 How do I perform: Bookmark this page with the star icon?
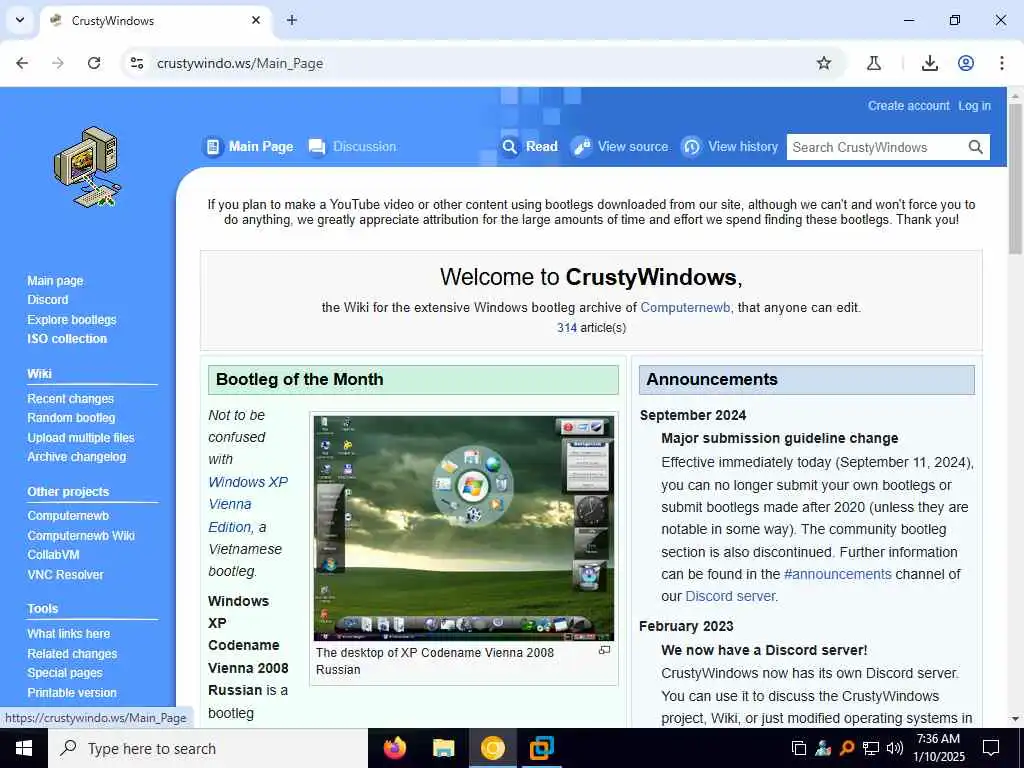(824, 63)
